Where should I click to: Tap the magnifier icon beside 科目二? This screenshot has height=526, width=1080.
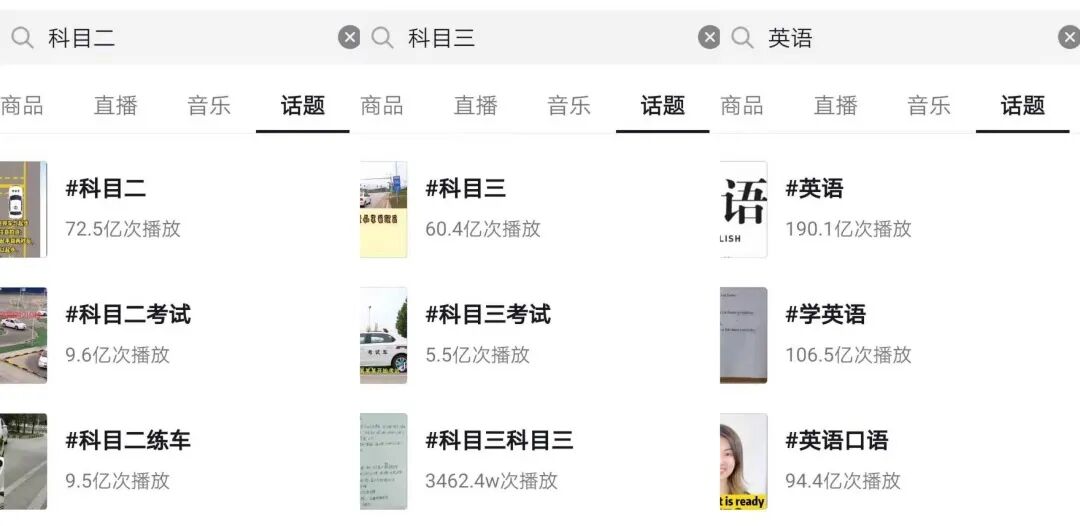[x=22, y=37]
